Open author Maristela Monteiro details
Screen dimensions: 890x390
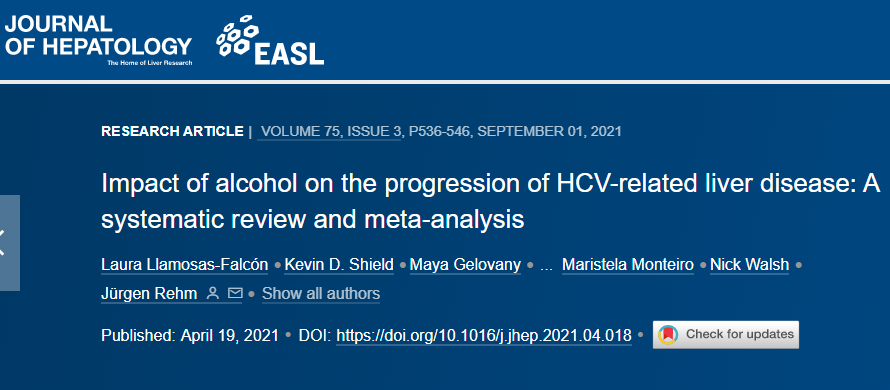click(628, 265)
